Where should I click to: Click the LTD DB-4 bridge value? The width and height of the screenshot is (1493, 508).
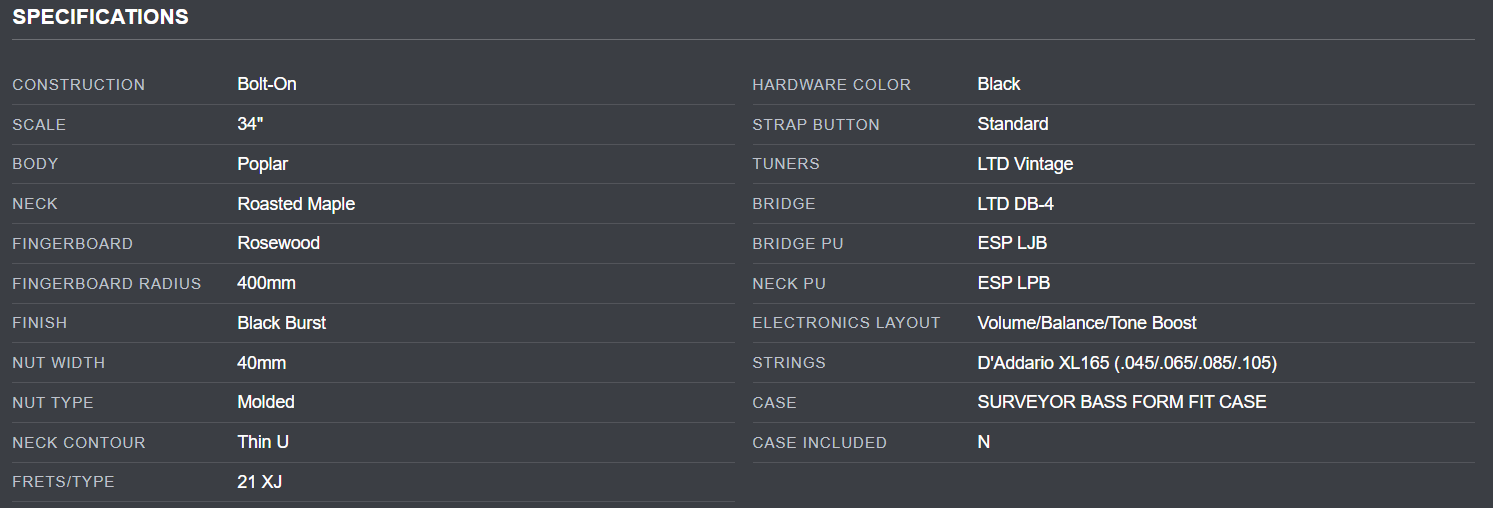1015,204
